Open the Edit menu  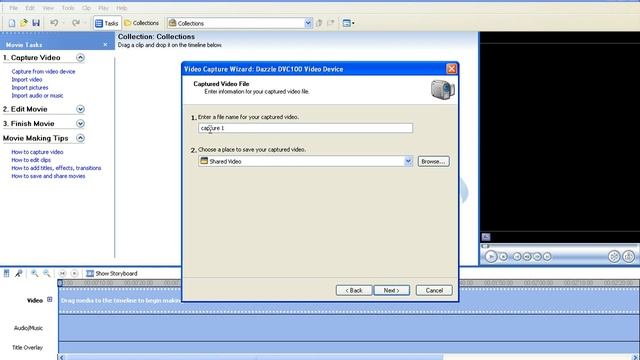pyautogui.click(x=30, y=8)
